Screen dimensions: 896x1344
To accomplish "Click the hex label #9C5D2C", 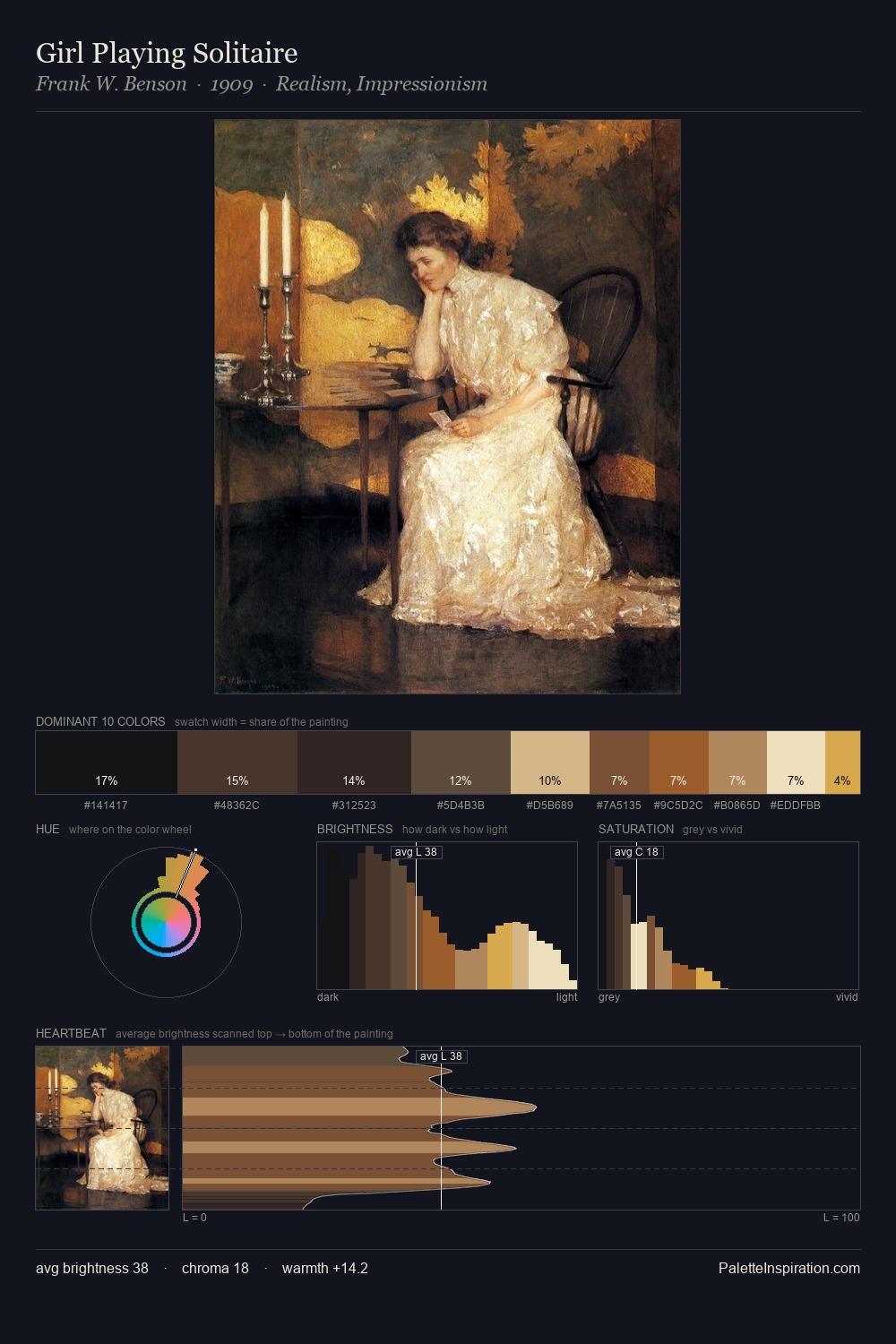I will [x=678, y=806].
